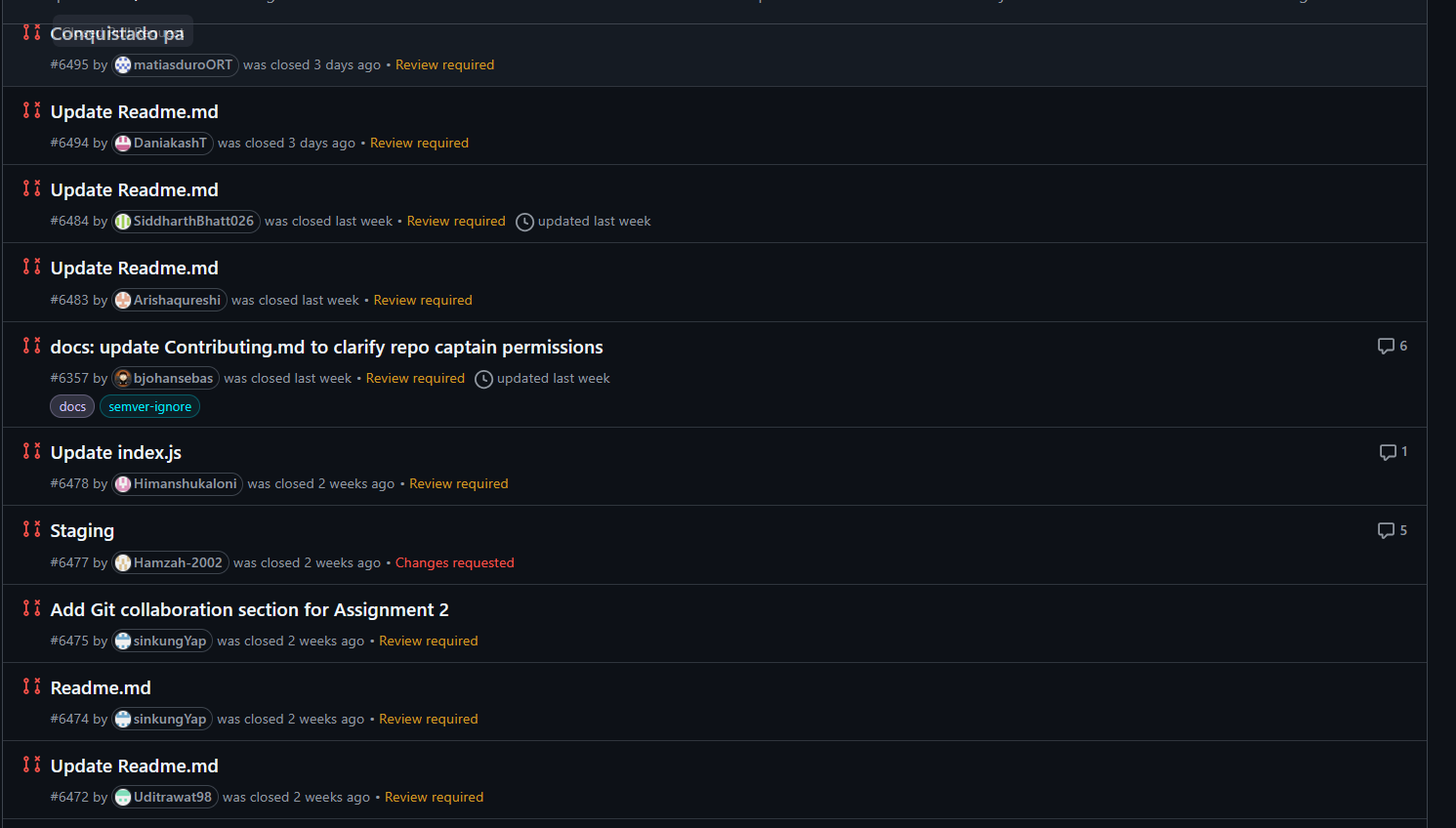Open Update index.js pull request
Screen dimensions: 1456x828
pyautogui.click(x=115, y=453)
